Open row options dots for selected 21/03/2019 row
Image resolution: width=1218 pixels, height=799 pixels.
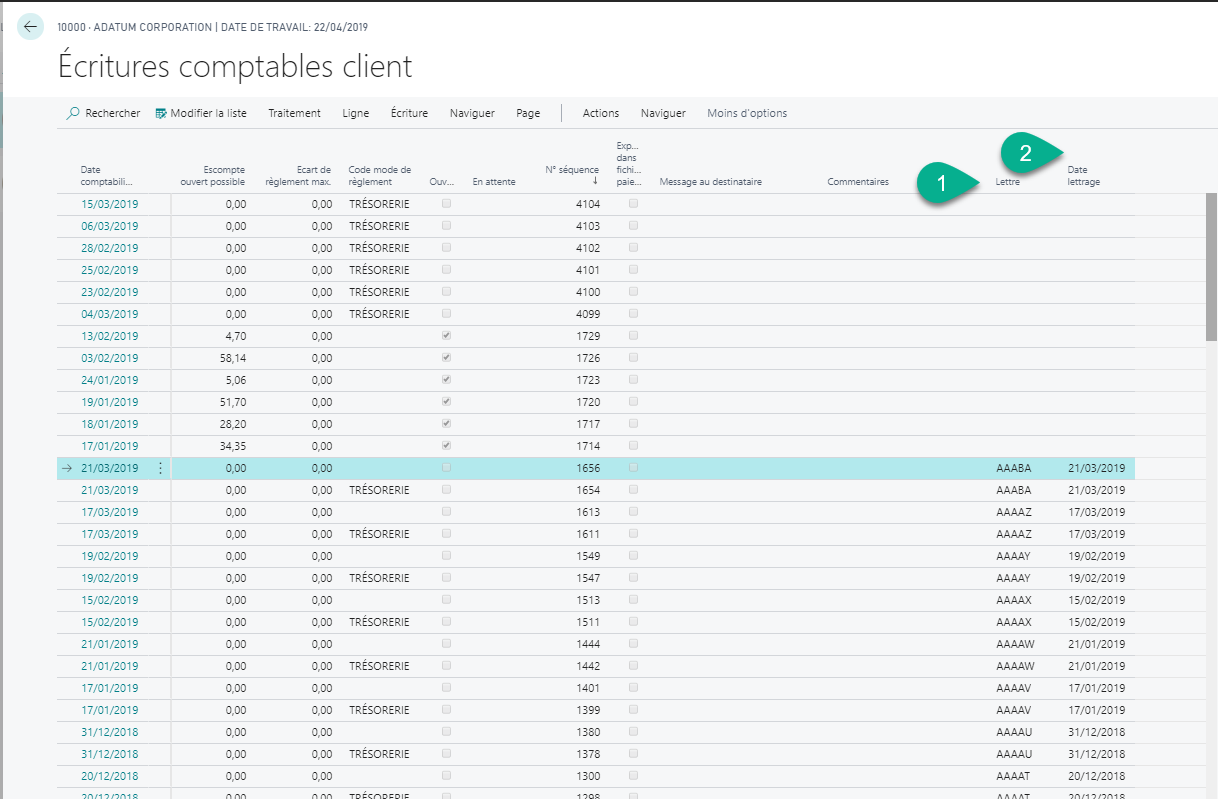[160, 468]
